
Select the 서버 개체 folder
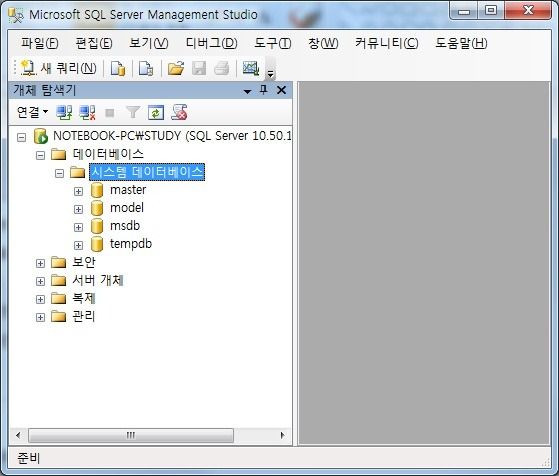[98, 280]
